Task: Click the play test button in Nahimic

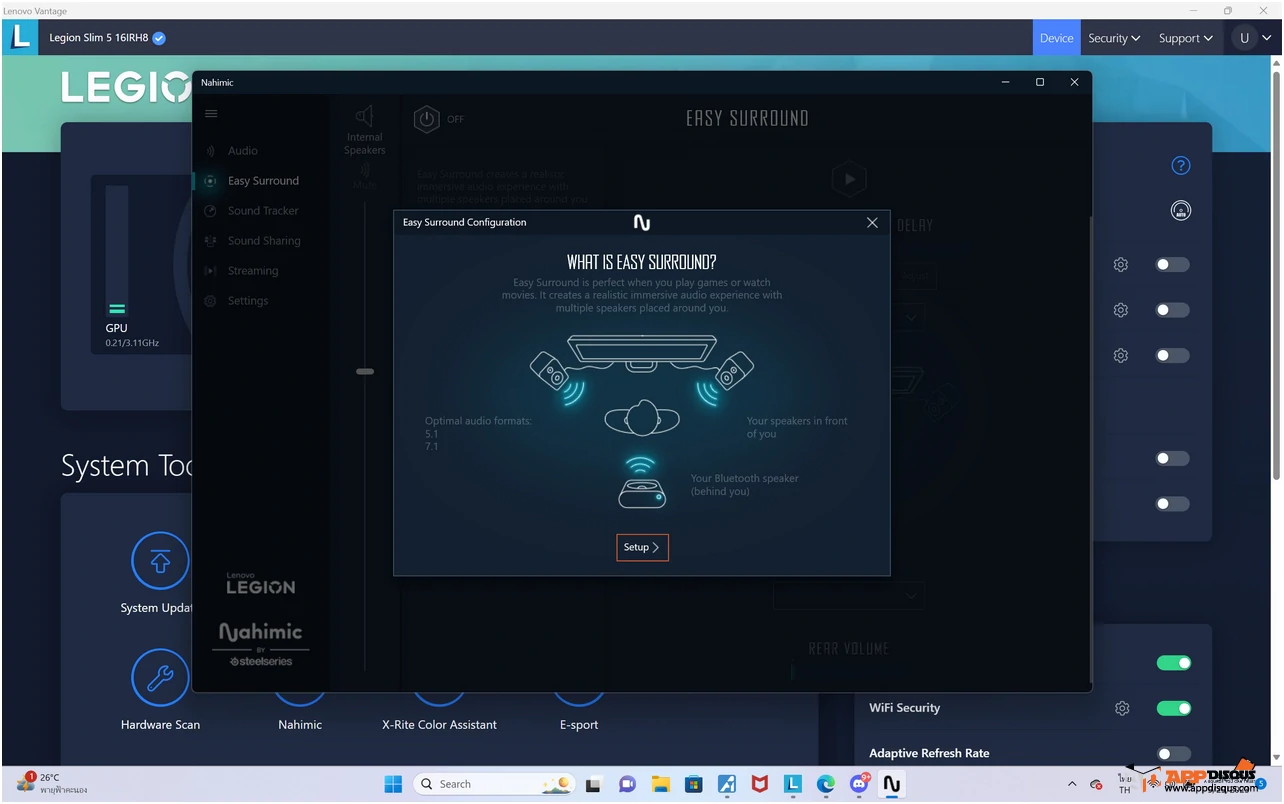Action: (x=849, y=180)
